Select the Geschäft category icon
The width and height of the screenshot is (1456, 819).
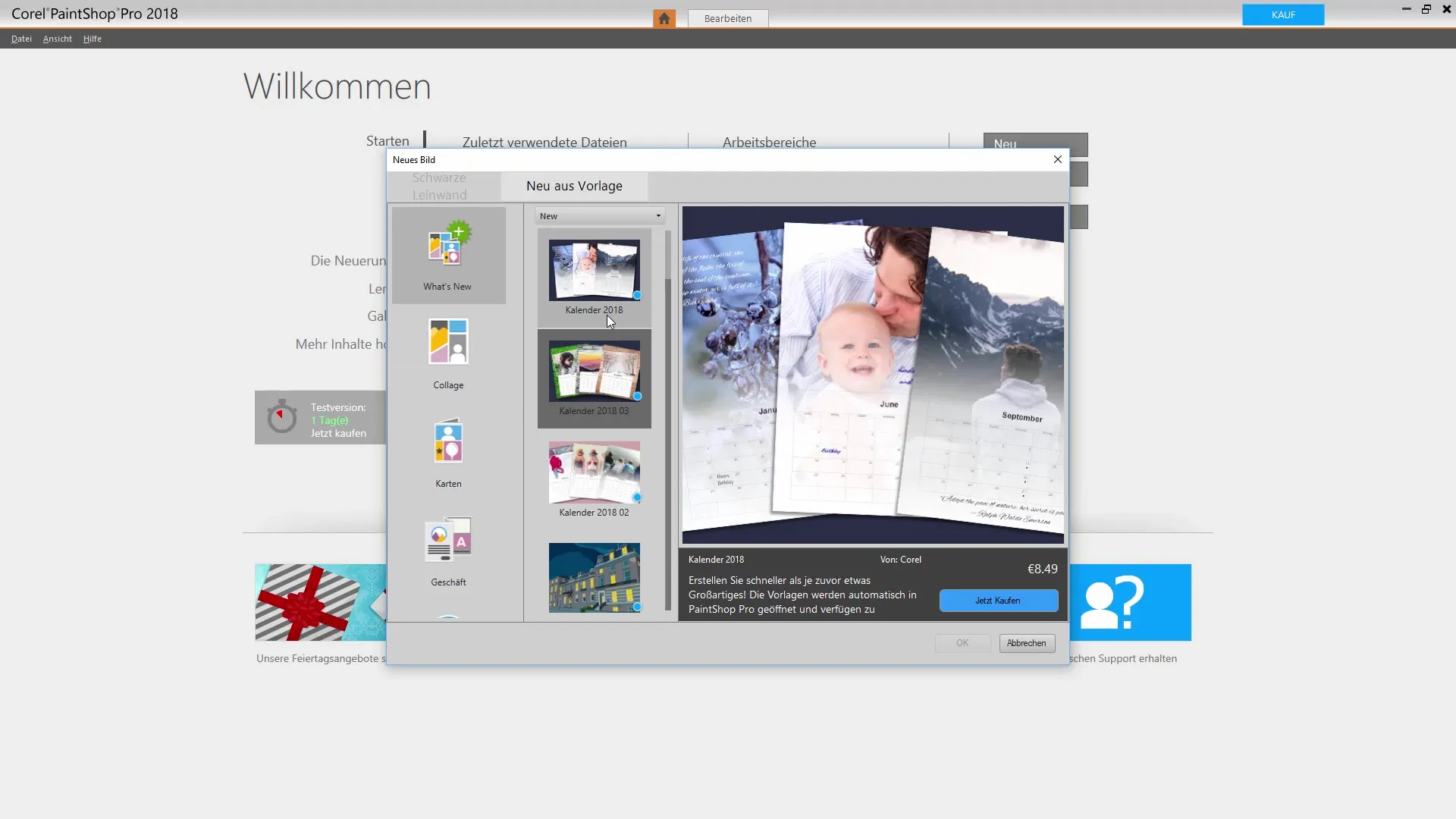pyautogui.click(x=448, y=539)
